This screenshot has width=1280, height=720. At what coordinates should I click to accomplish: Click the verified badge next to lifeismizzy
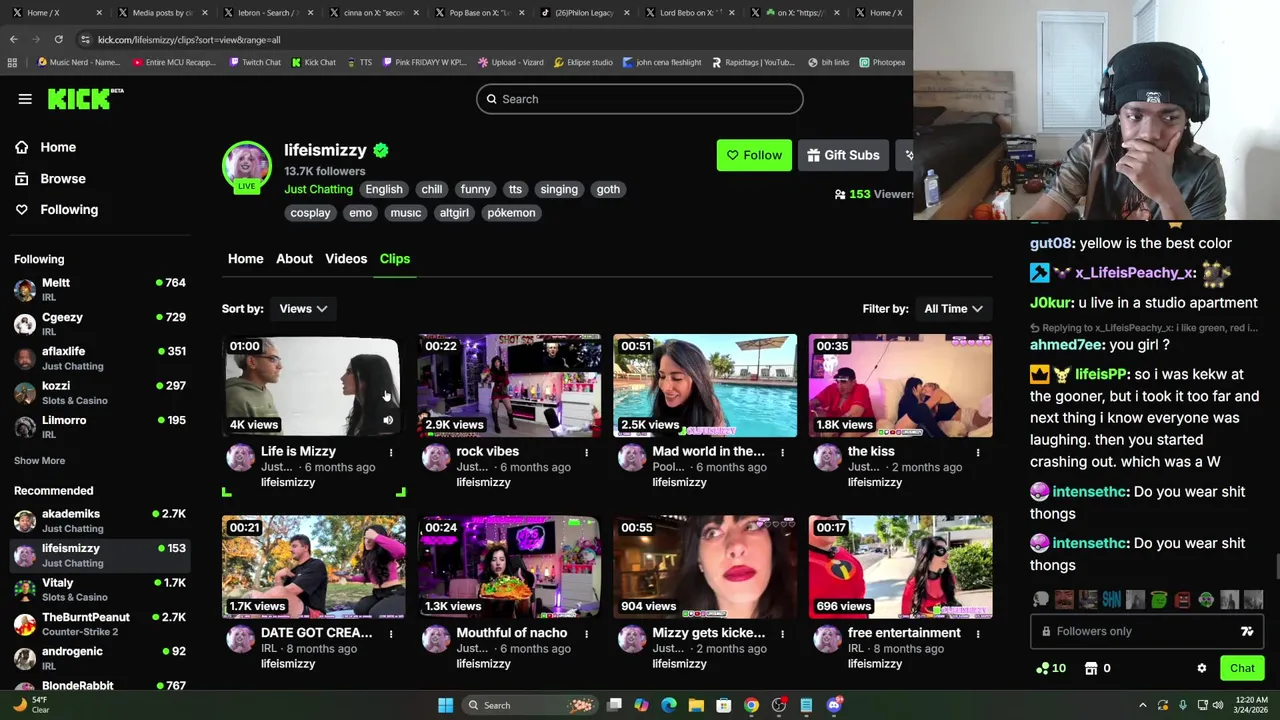coord(381,150)
